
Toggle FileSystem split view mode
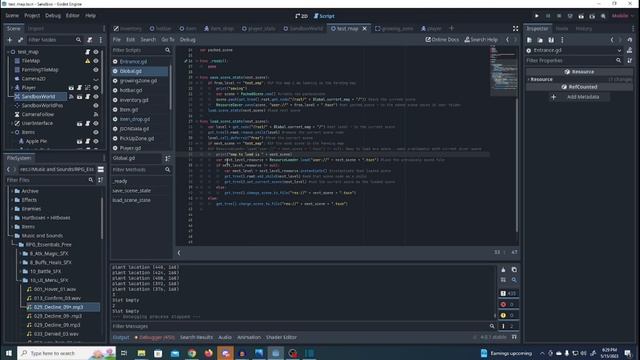pos(100,169)
